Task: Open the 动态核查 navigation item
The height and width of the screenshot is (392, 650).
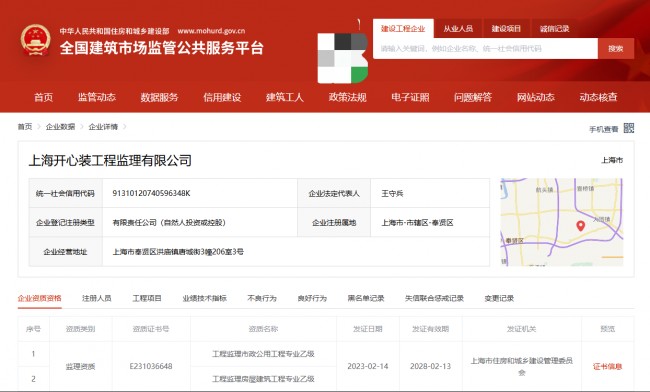Action: pyautogui.click(x=599, y=97)
